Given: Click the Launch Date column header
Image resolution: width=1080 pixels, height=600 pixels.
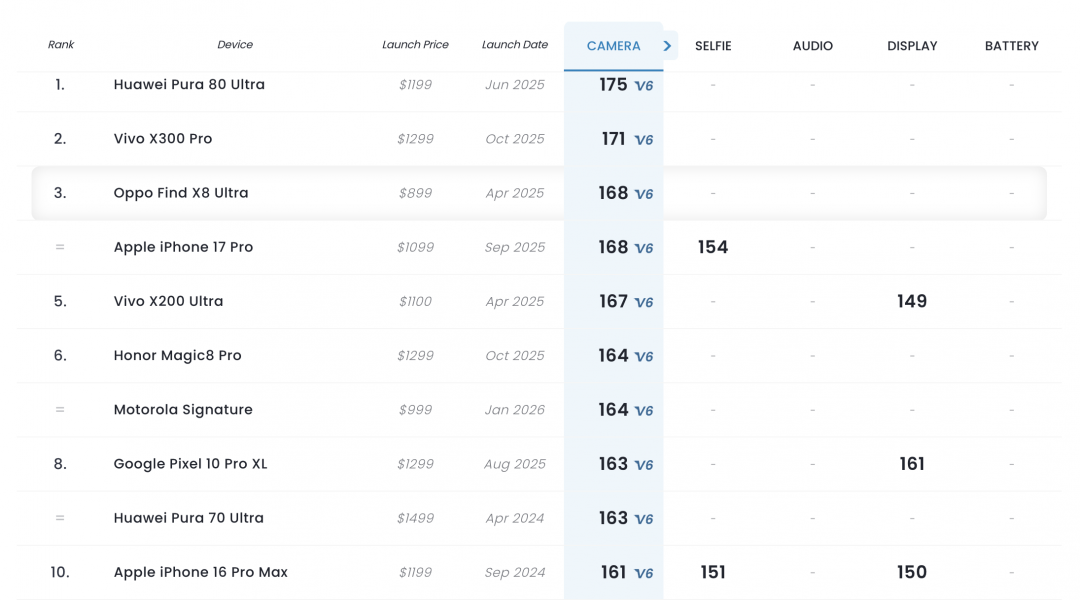Looking at the screenshot, I should pos(515,45).
